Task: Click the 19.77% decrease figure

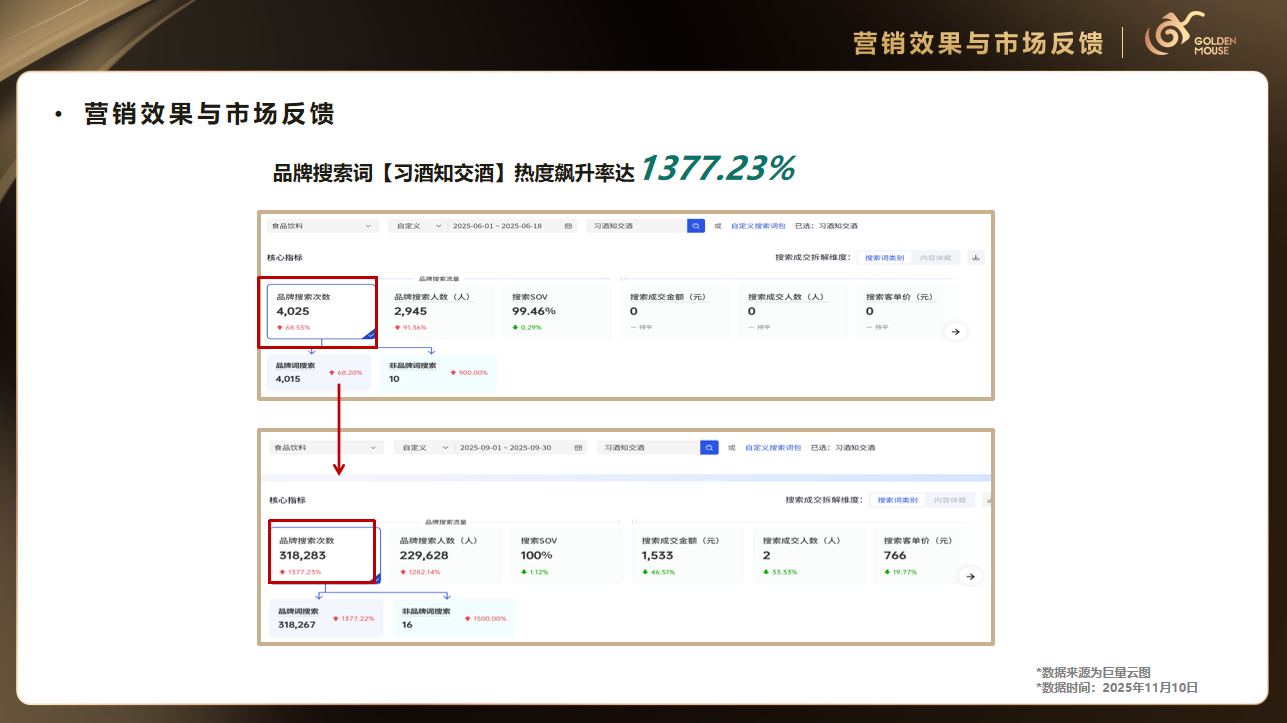Action: pyautogui.click(x=905, y=572)
